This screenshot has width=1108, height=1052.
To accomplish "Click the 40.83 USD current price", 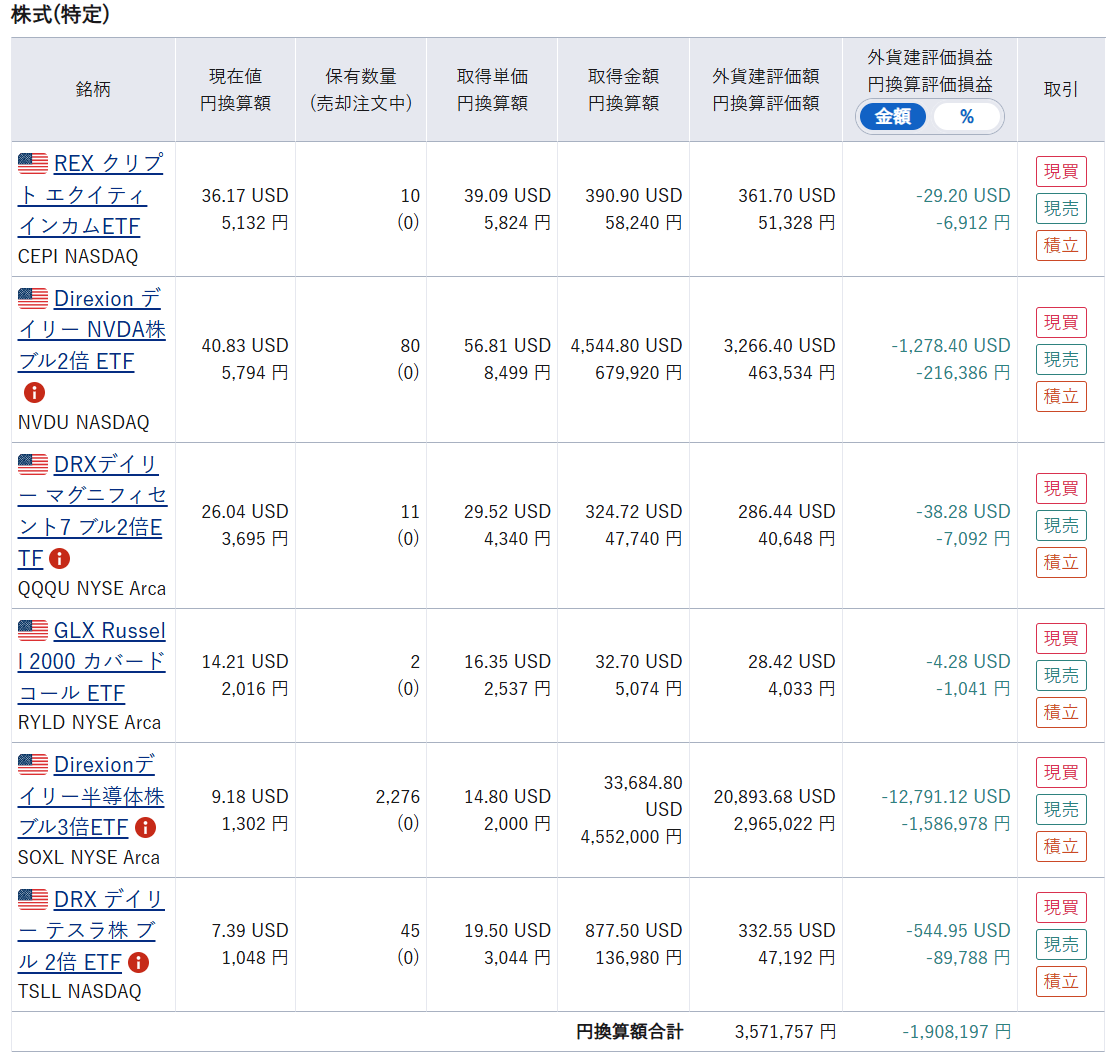I will 244,345.
